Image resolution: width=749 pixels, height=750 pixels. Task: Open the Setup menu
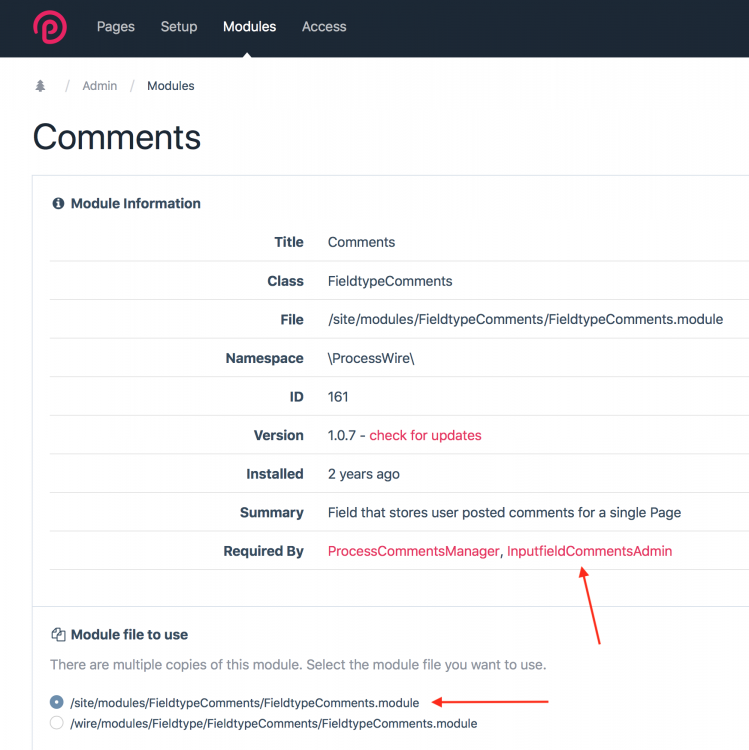point(179,26)
